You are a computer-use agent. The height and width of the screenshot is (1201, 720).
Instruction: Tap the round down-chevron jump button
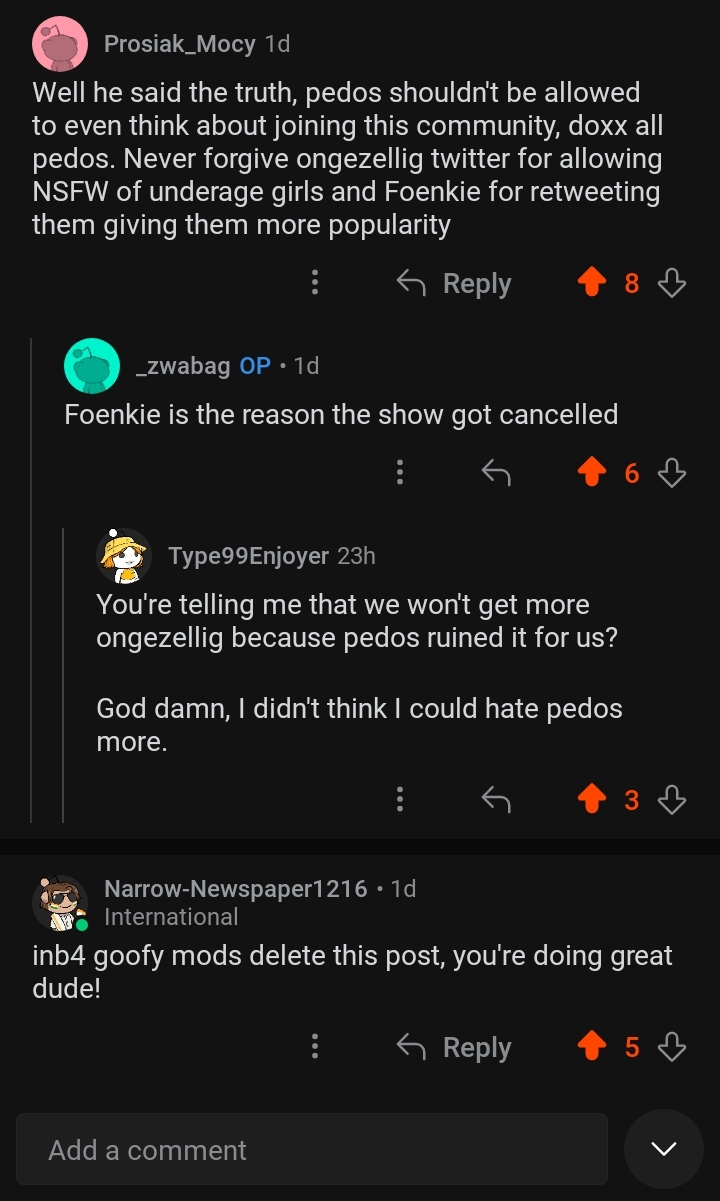coord(664,1149)
